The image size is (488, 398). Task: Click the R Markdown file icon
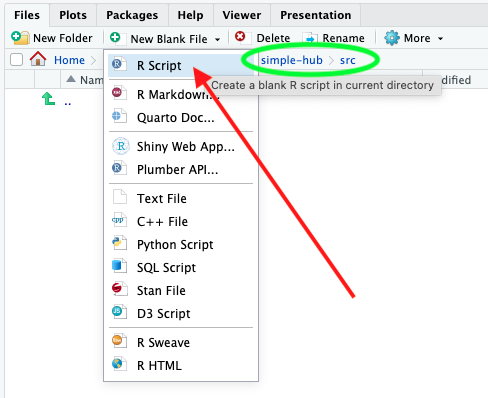(x=119, y=93)
